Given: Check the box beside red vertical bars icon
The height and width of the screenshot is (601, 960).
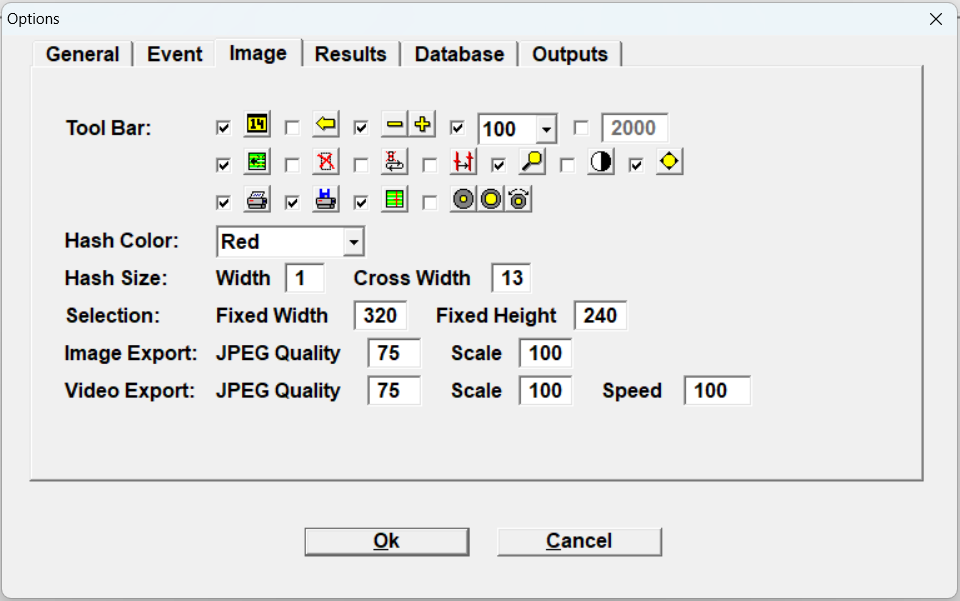Looking at the screenshot, I should pos(430,165).
